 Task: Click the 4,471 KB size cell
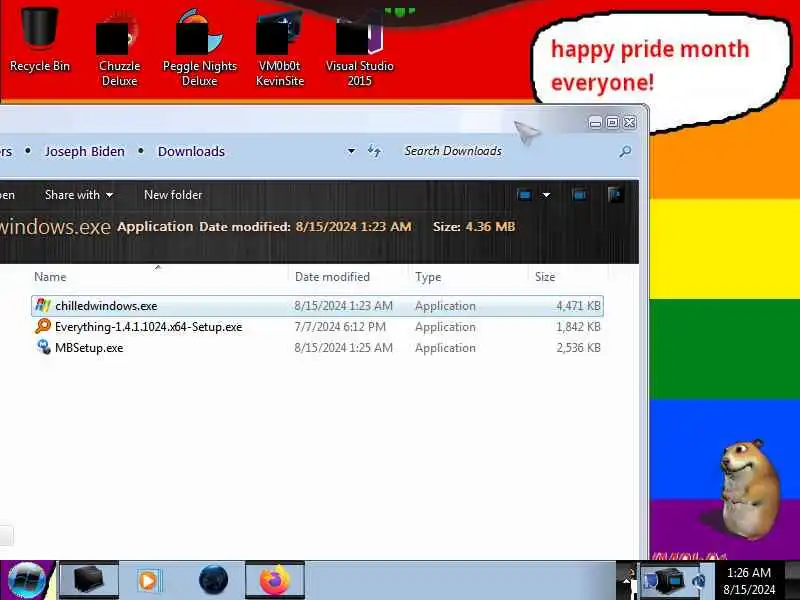[578, 306]
